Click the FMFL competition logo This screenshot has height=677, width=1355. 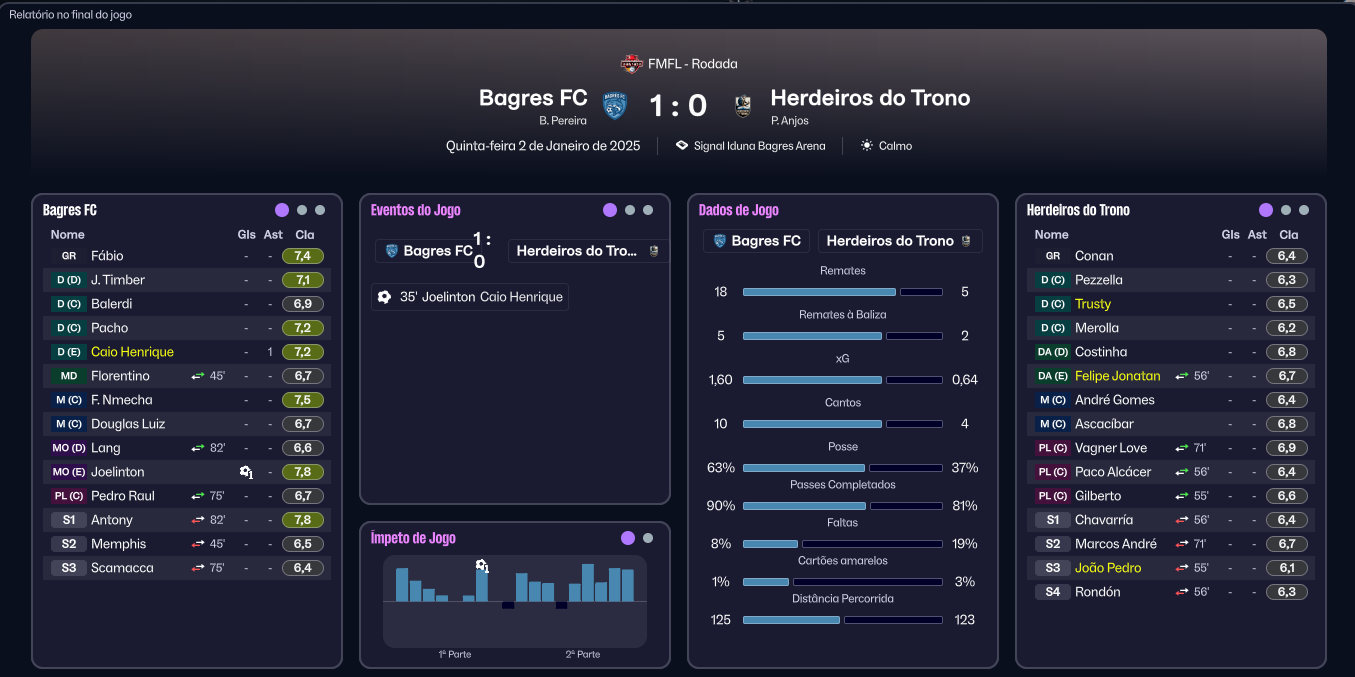[631, 64]
